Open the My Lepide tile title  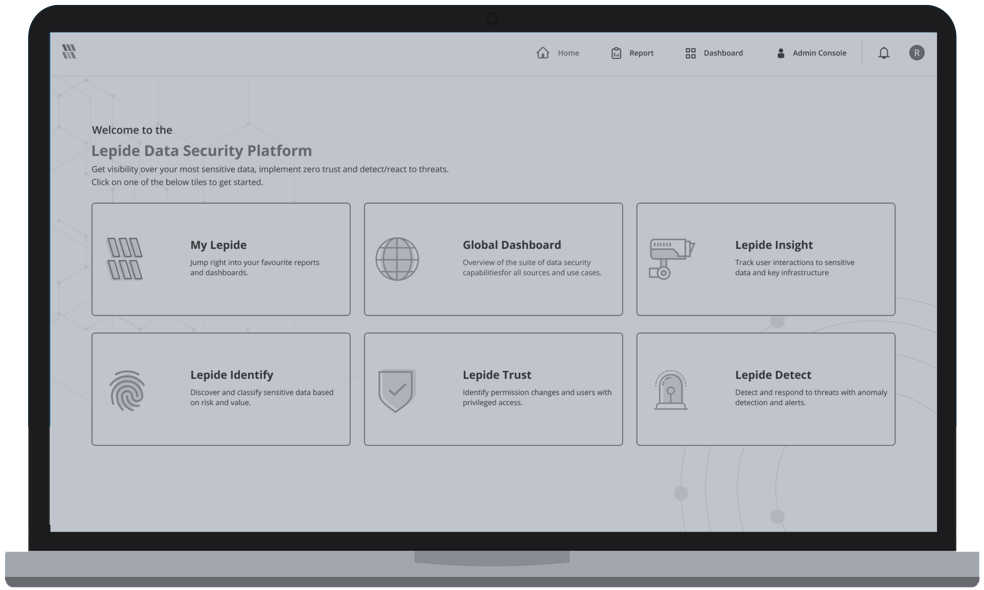click(x=218, y=245)
